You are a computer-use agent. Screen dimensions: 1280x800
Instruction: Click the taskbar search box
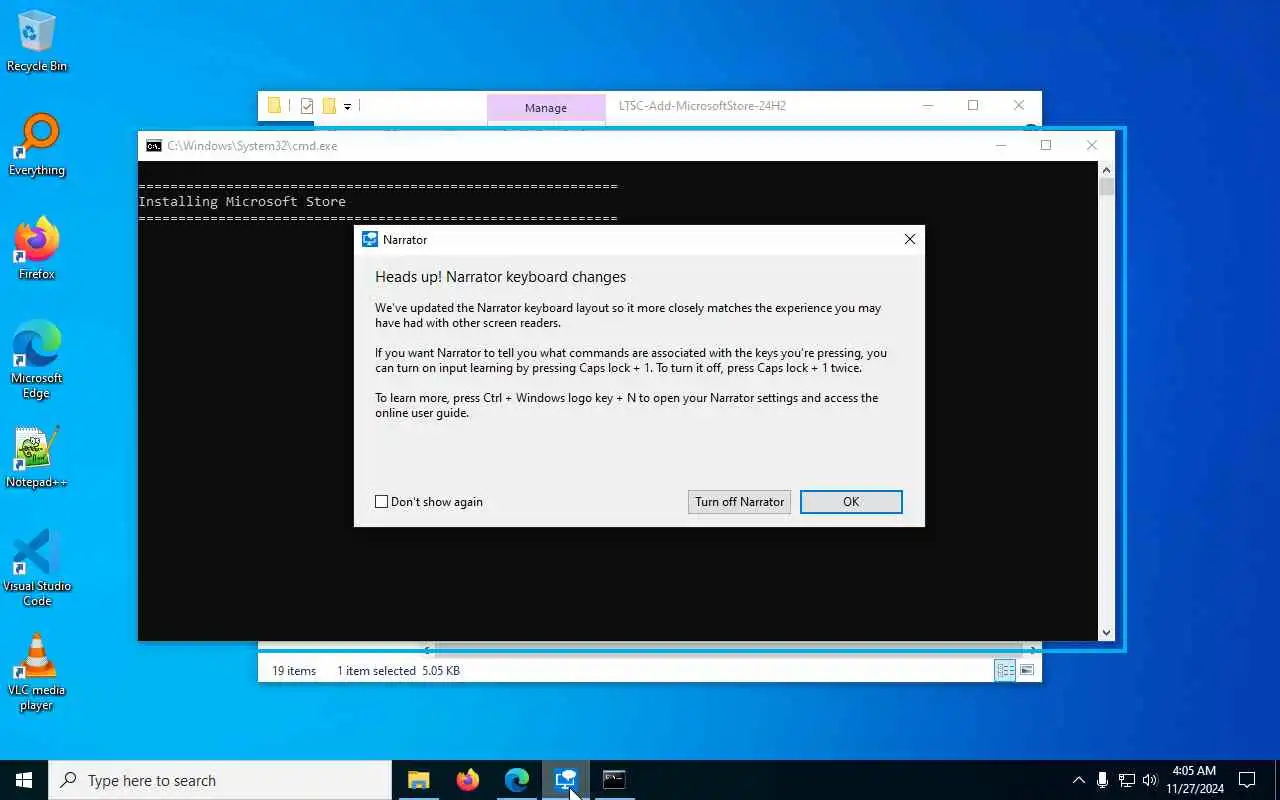point(220,780)
